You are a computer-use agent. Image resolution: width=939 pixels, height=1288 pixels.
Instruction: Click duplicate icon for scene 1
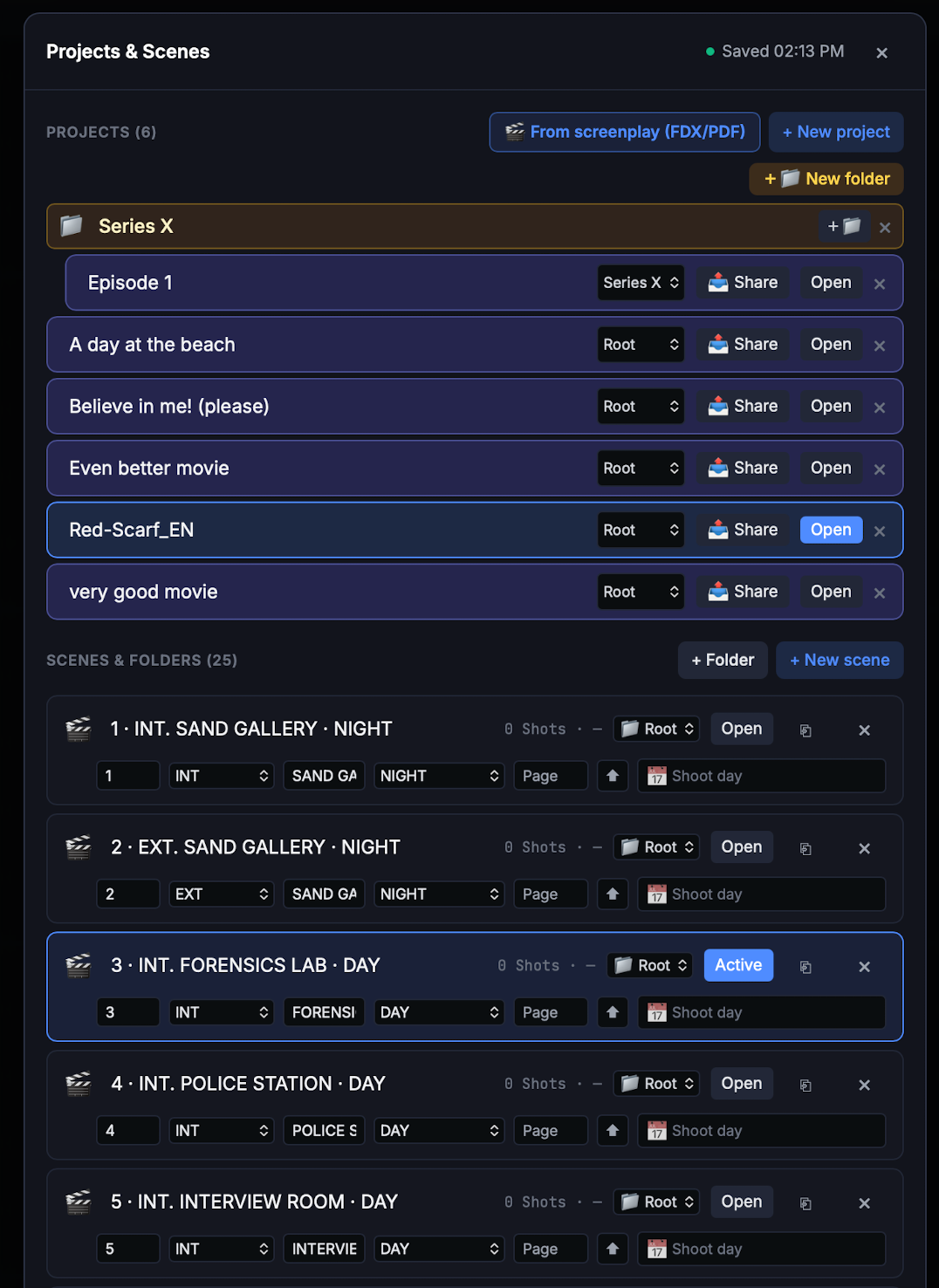[x=805, y=730]
